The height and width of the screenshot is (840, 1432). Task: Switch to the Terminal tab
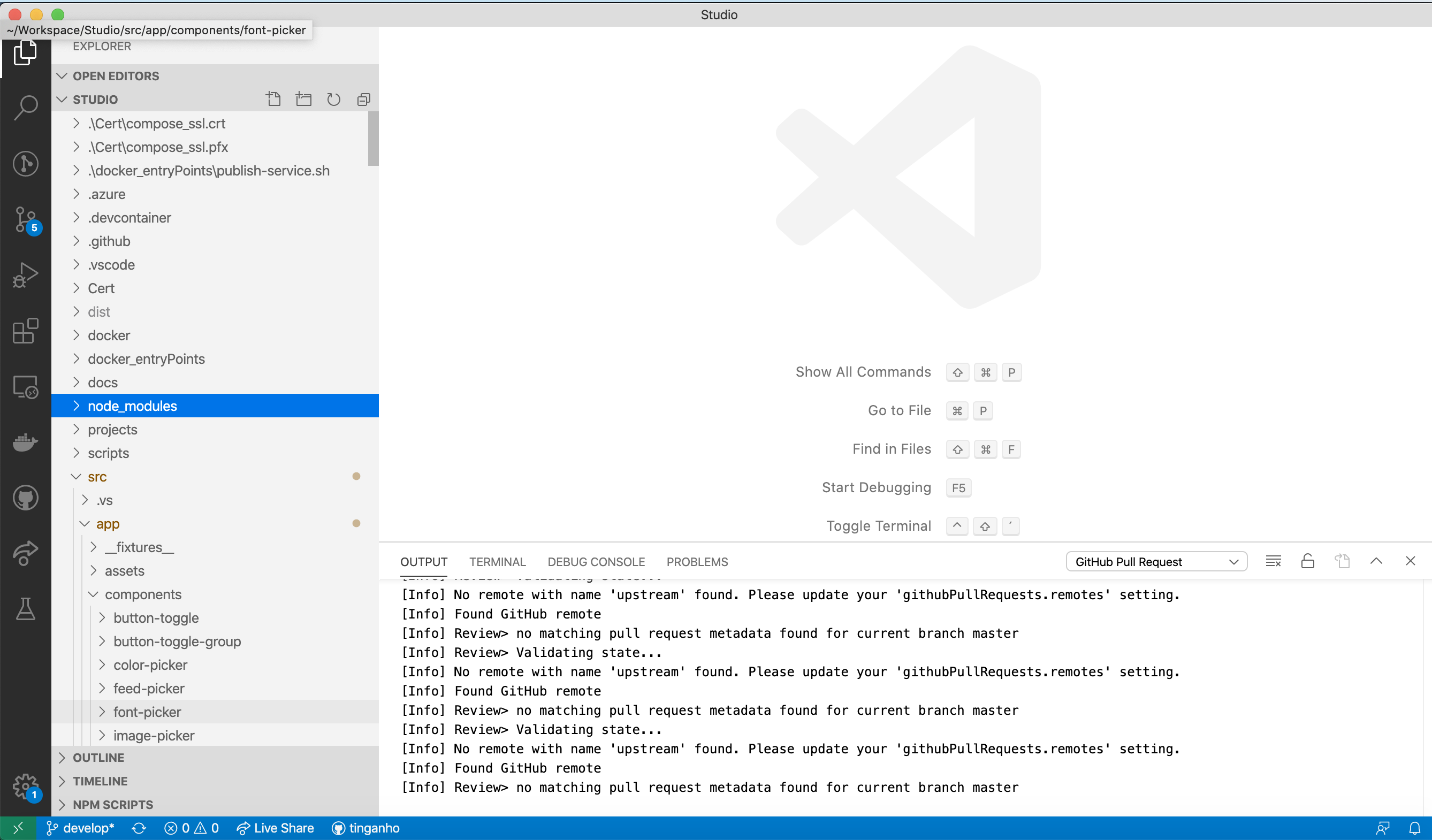[497, 561]
